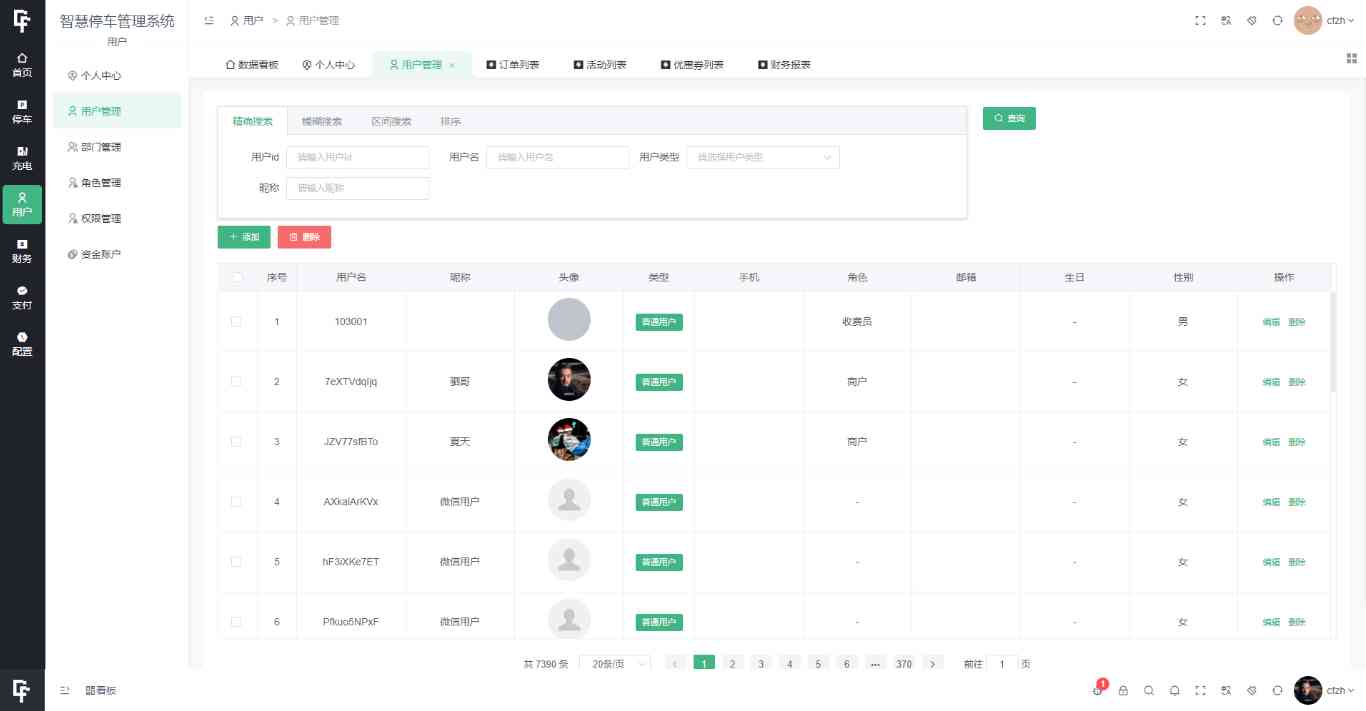Open the 停车 parking module in sidebar
The width and height of the screenshot is (1366, 711).
coord(22,112)
